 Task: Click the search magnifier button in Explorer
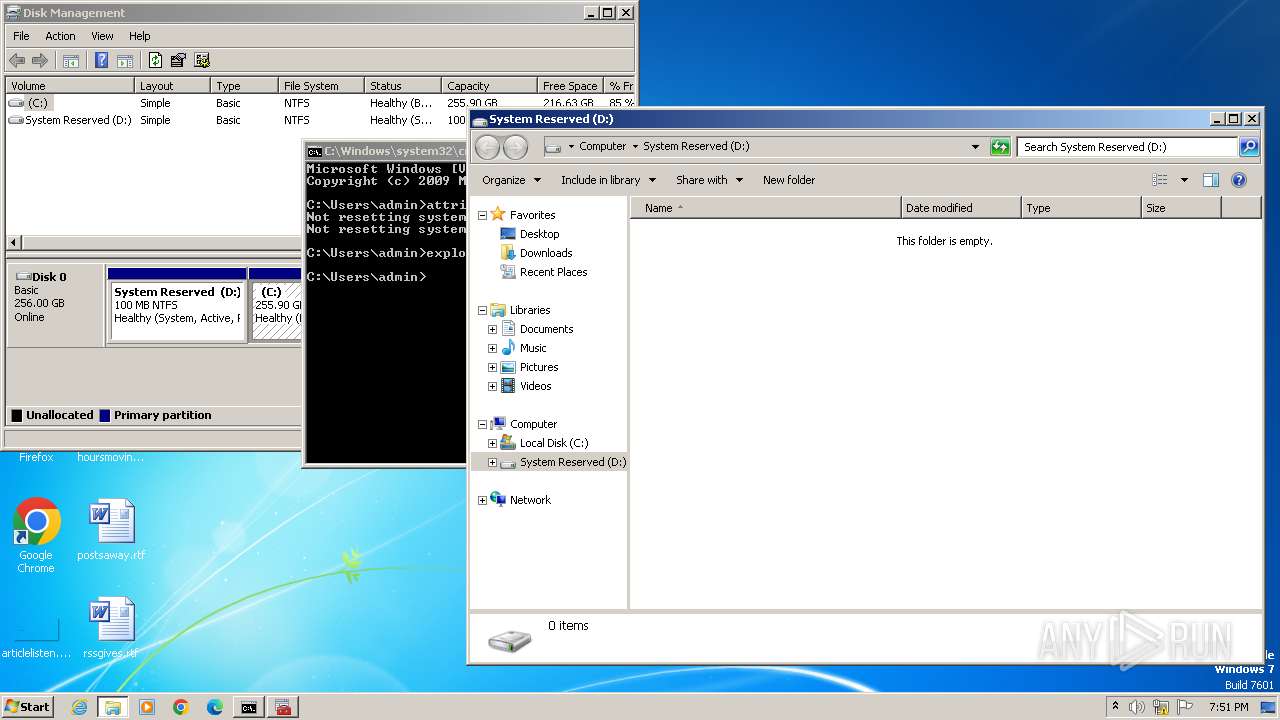(x=1249, y=147)
